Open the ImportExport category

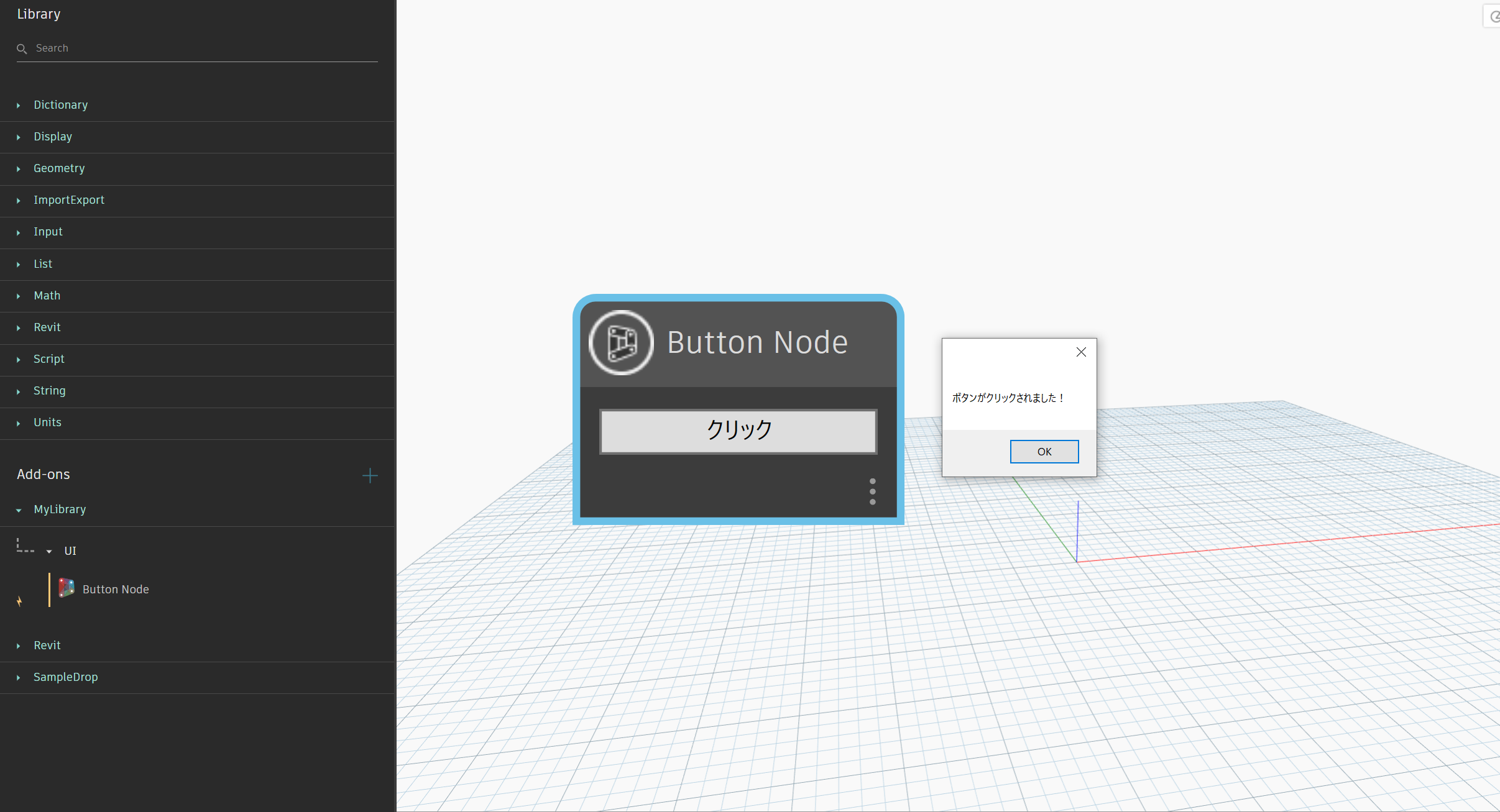click(x=69, y=200)
